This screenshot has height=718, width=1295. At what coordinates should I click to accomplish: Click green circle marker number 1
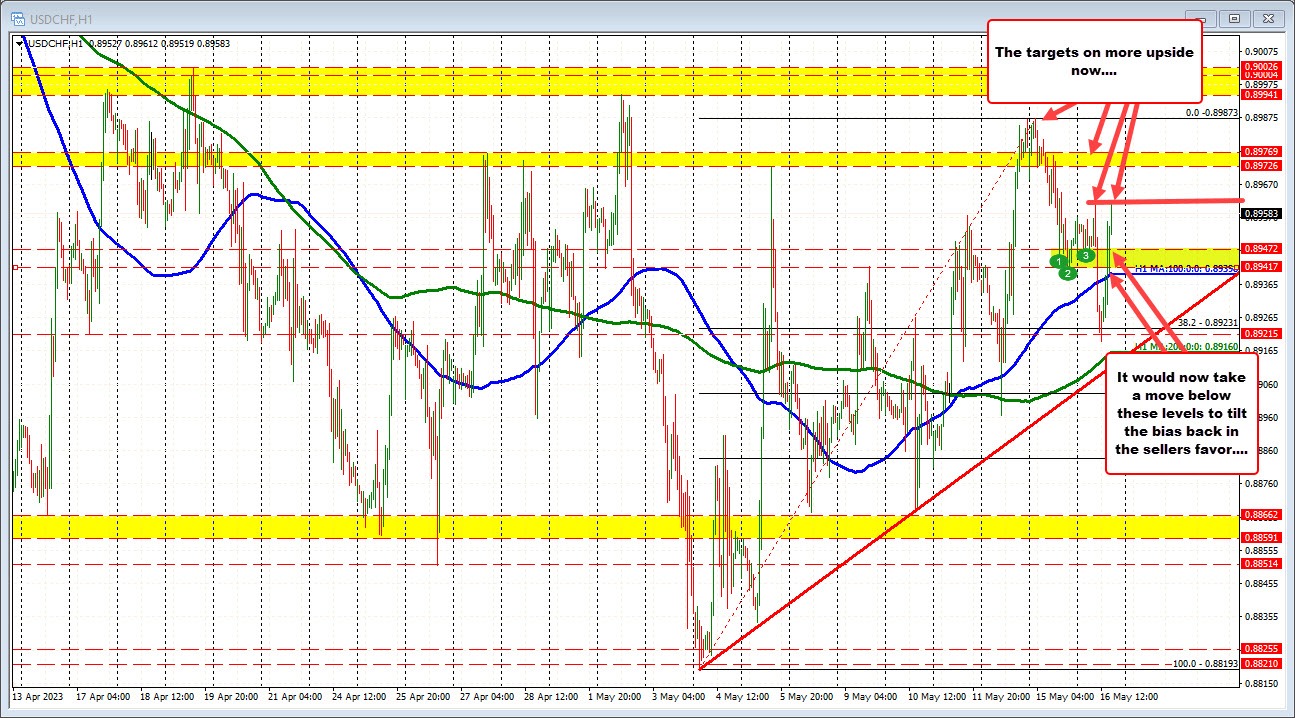pyautogui.click(x=1058, y=261)
